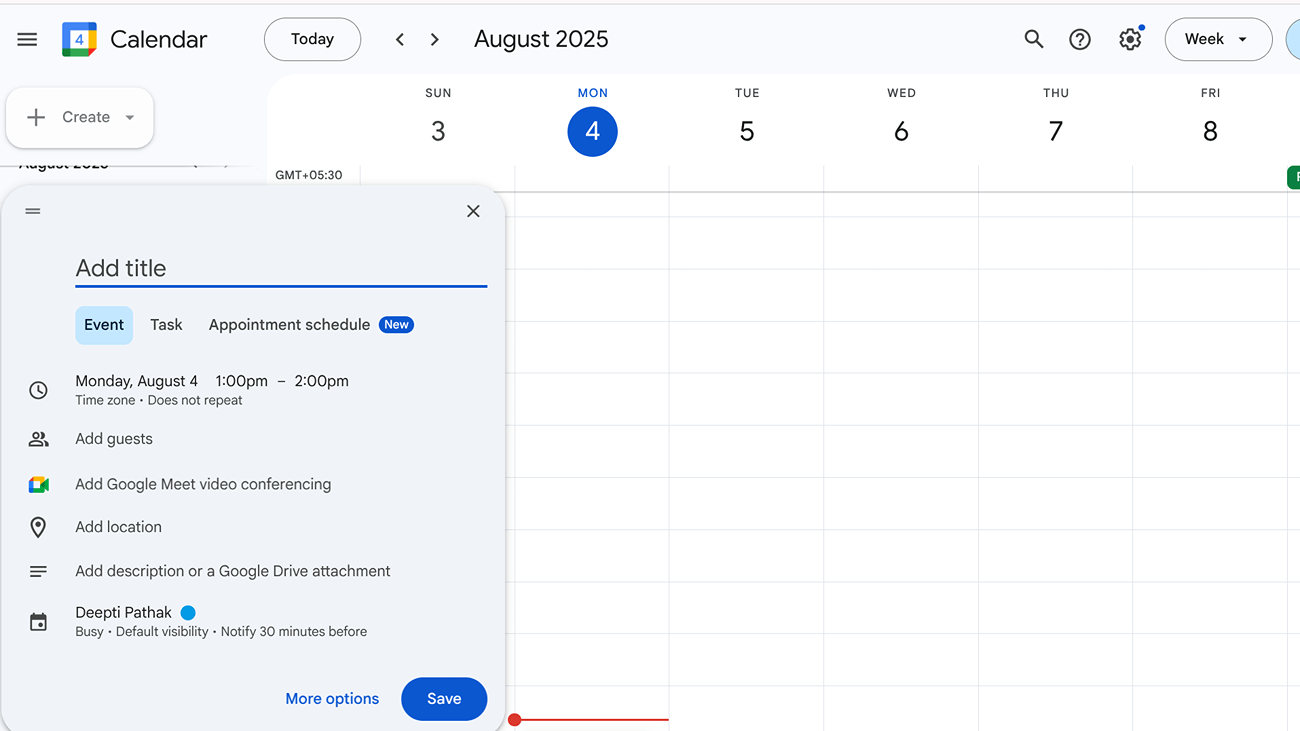Viewport: 1300px width, 731px height.
Task: Click the Add location pin icon
Action: (x=38, y=527)
